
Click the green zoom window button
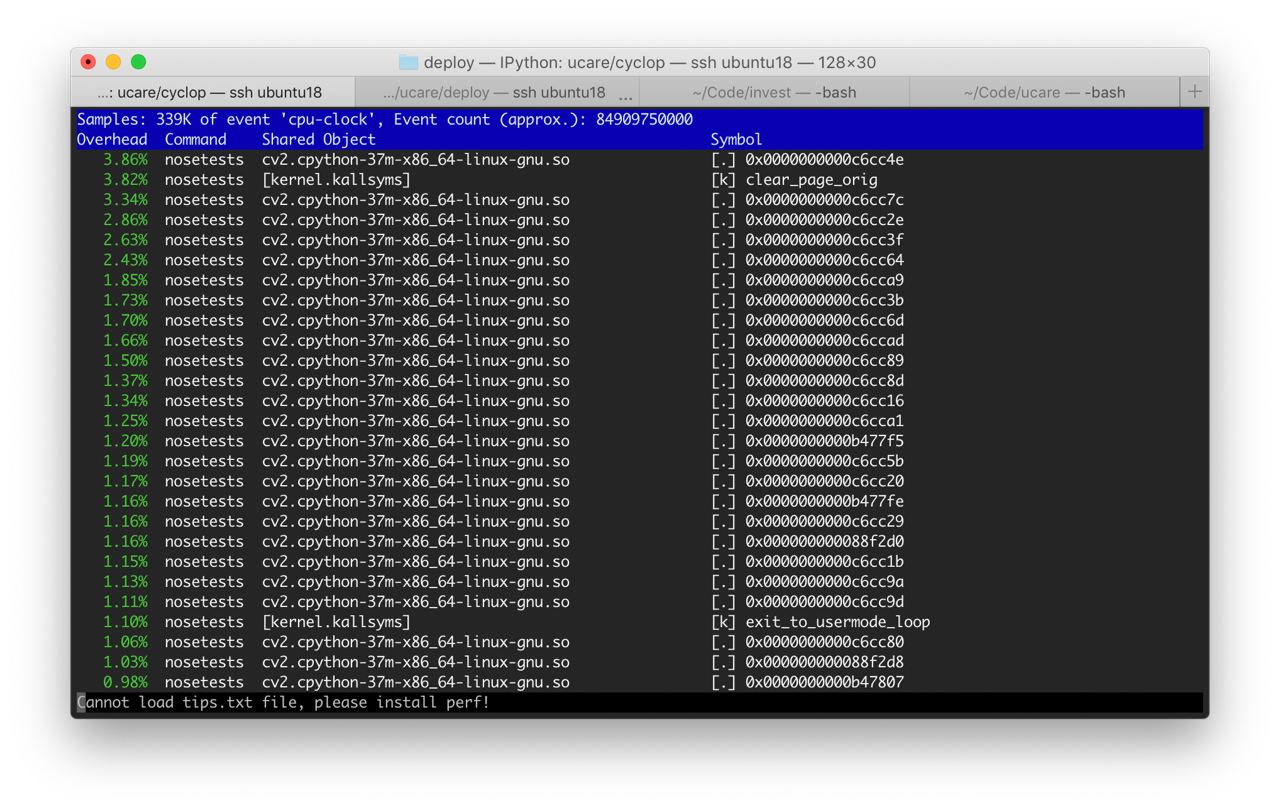(138, 62)
